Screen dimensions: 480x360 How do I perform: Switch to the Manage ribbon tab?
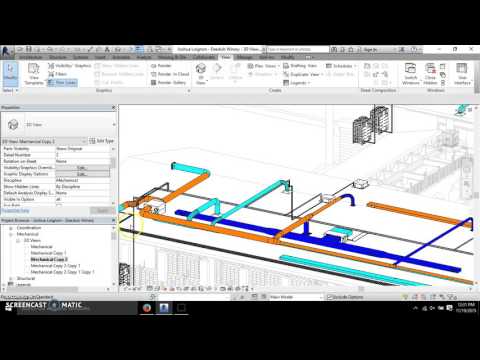[244, 57]
